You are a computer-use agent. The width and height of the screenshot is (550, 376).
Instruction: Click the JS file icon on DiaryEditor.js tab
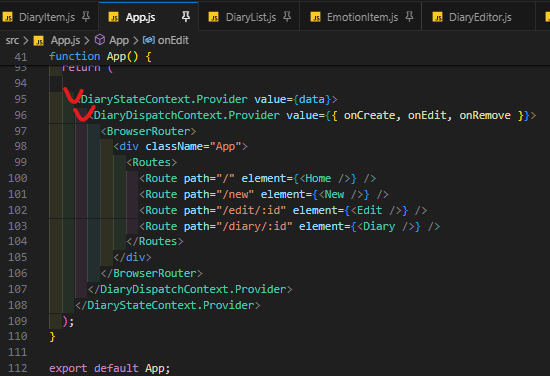coord(437,17)
